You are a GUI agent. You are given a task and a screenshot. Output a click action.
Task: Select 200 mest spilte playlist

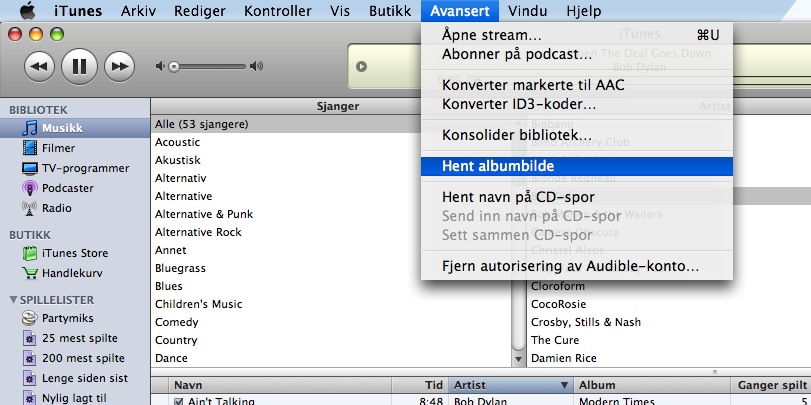coord(75,358)
